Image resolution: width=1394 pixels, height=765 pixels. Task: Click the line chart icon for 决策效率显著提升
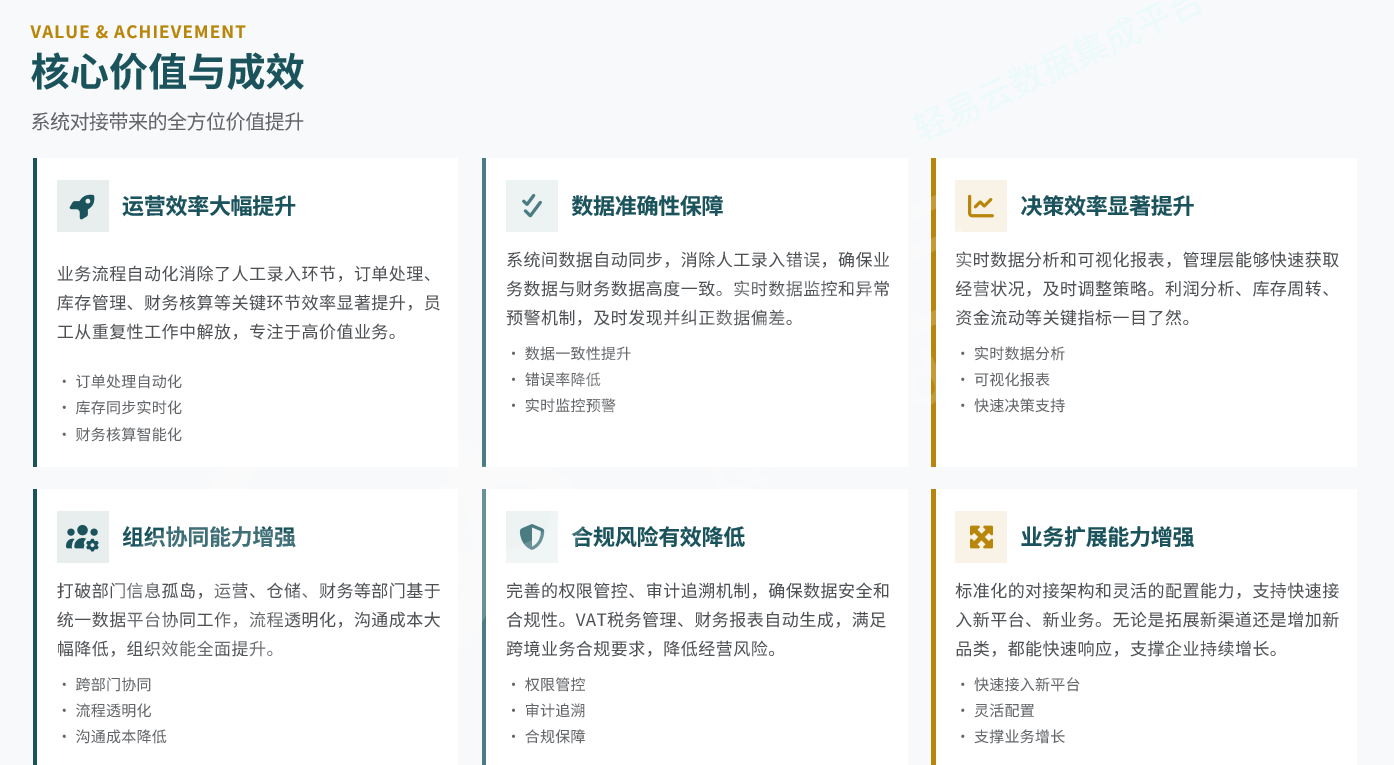tap(980, 206)
